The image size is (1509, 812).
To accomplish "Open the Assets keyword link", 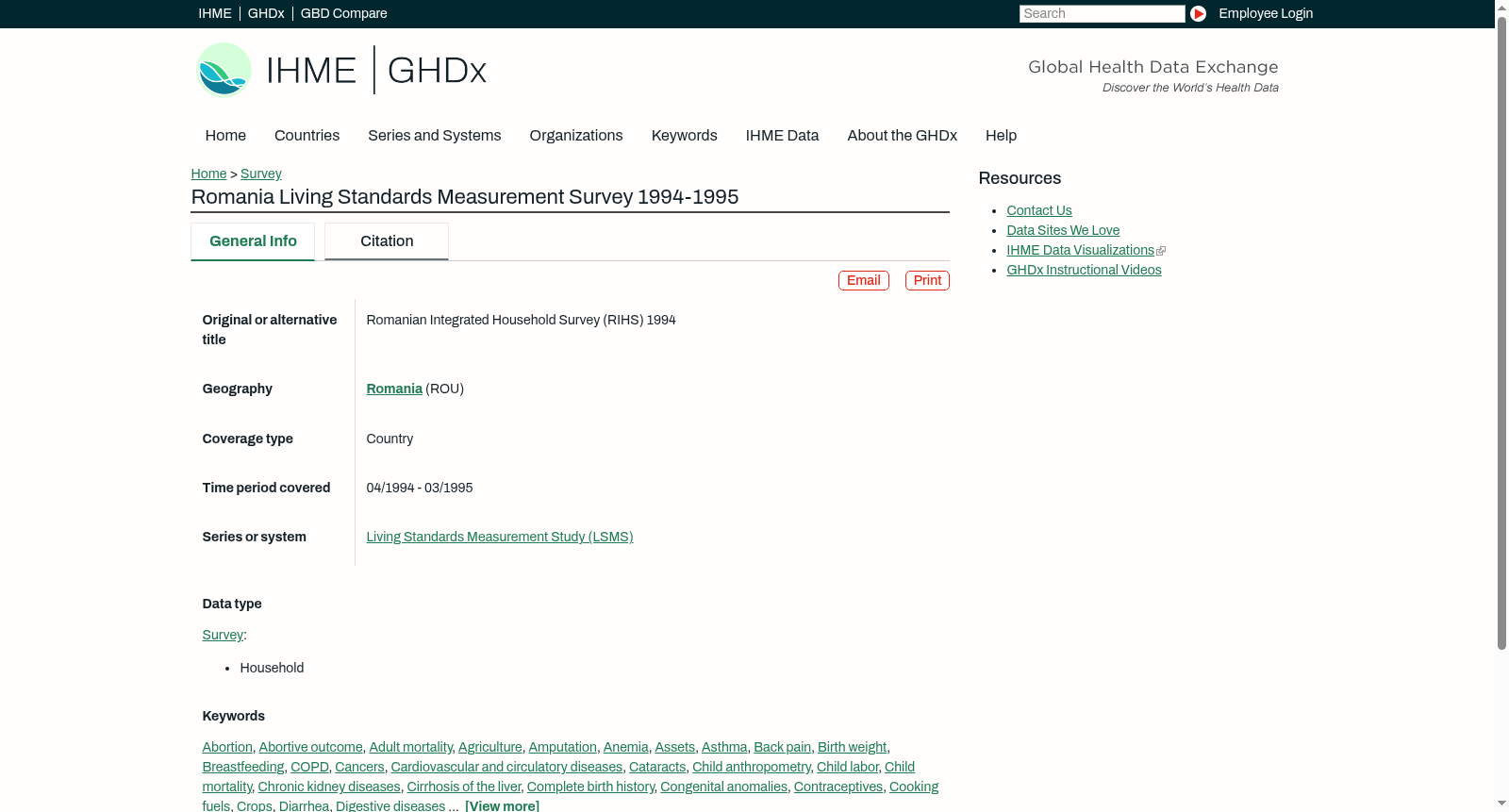I will tap(674, 747).
